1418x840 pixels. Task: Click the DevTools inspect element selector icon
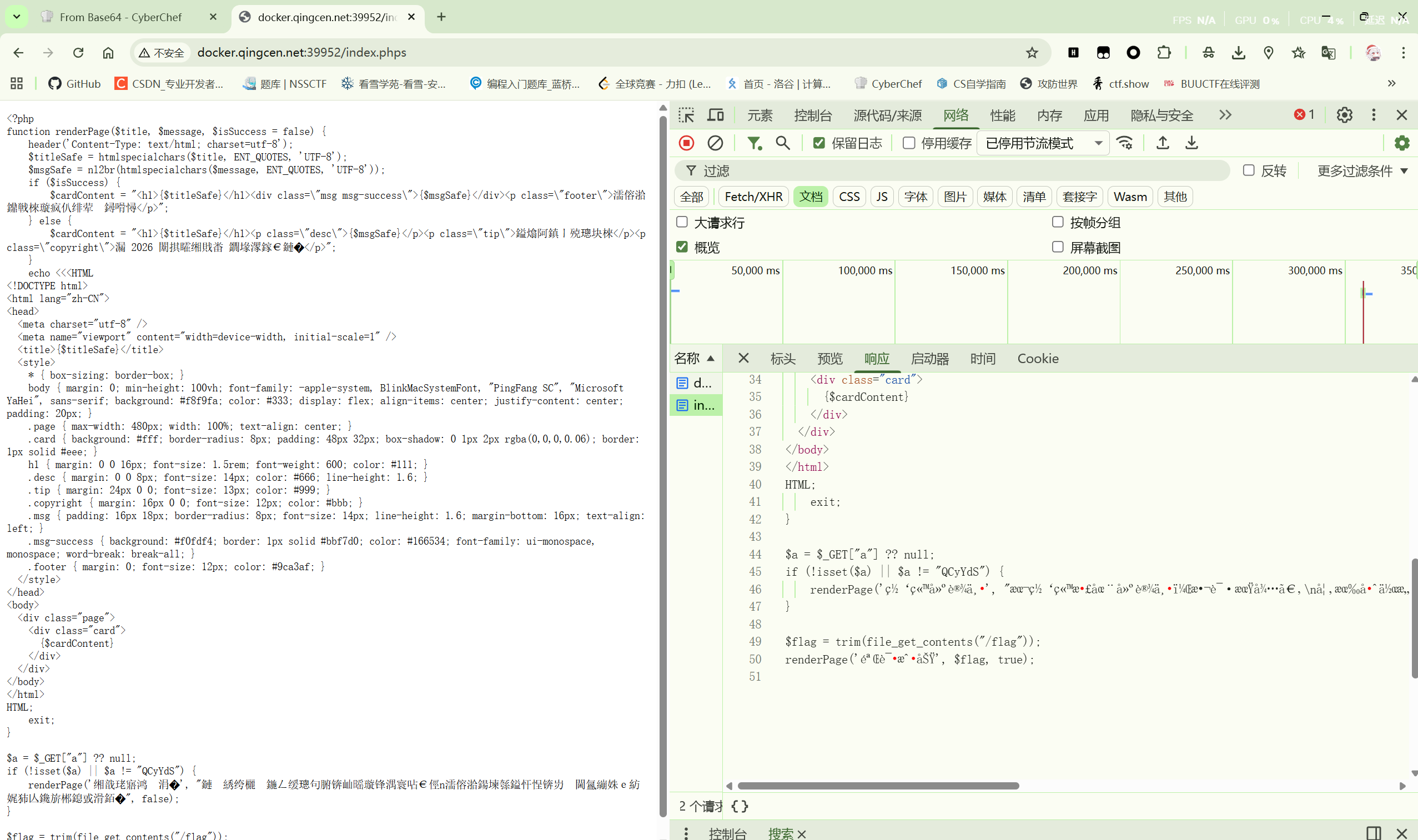pos(686,115)
